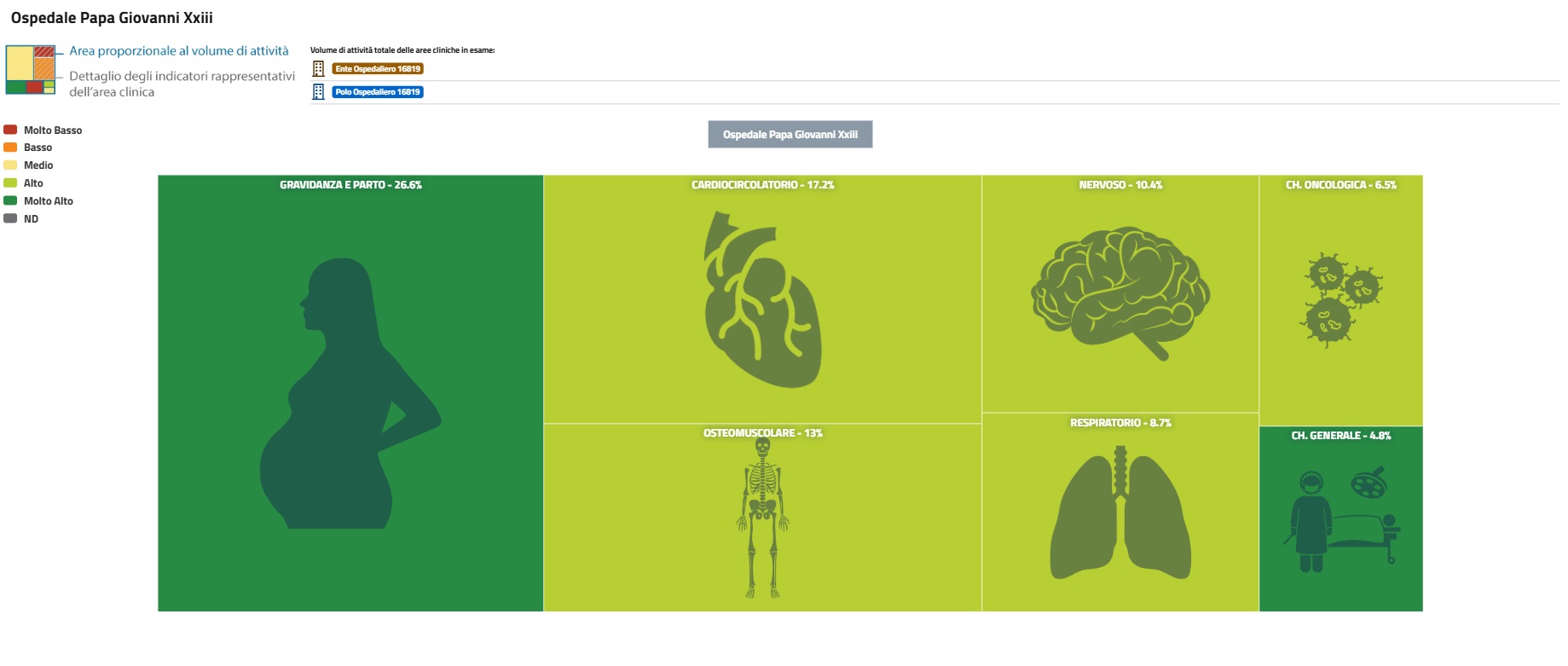Click the CH. GENERALE - 4.8% label
The width and height of the screenshot is (1568, 666).
pyautogui.click(x=1340, y=436)
